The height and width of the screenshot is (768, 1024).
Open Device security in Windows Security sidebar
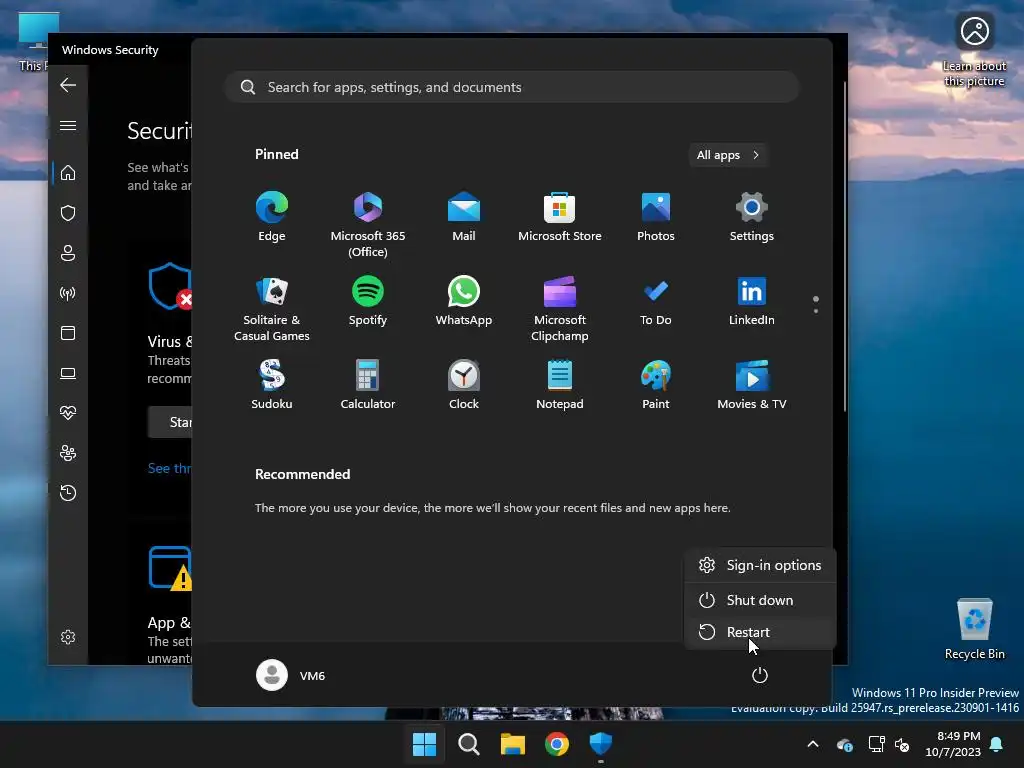click(x=68, y=373)
